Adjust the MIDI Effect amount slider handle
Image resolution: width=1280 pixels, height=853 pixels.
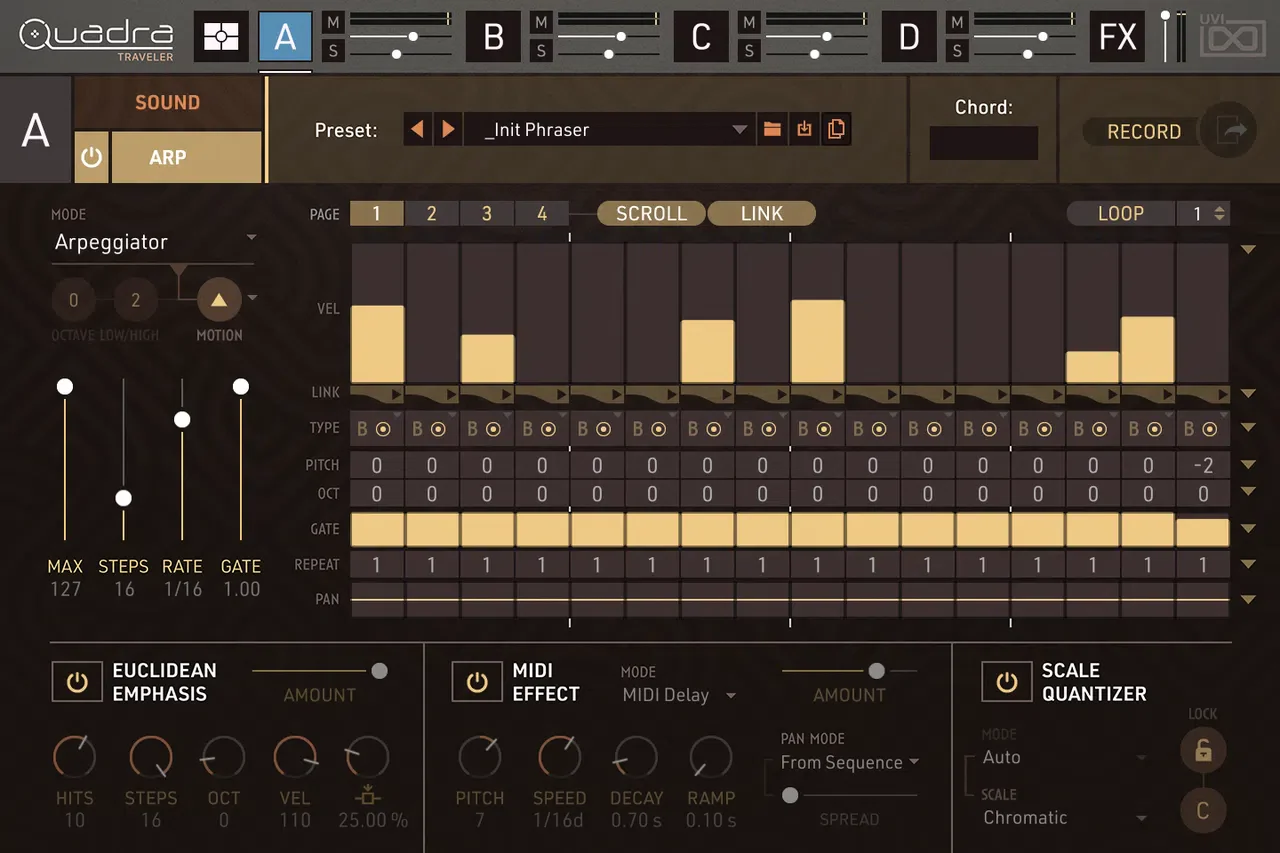(877, 671)
